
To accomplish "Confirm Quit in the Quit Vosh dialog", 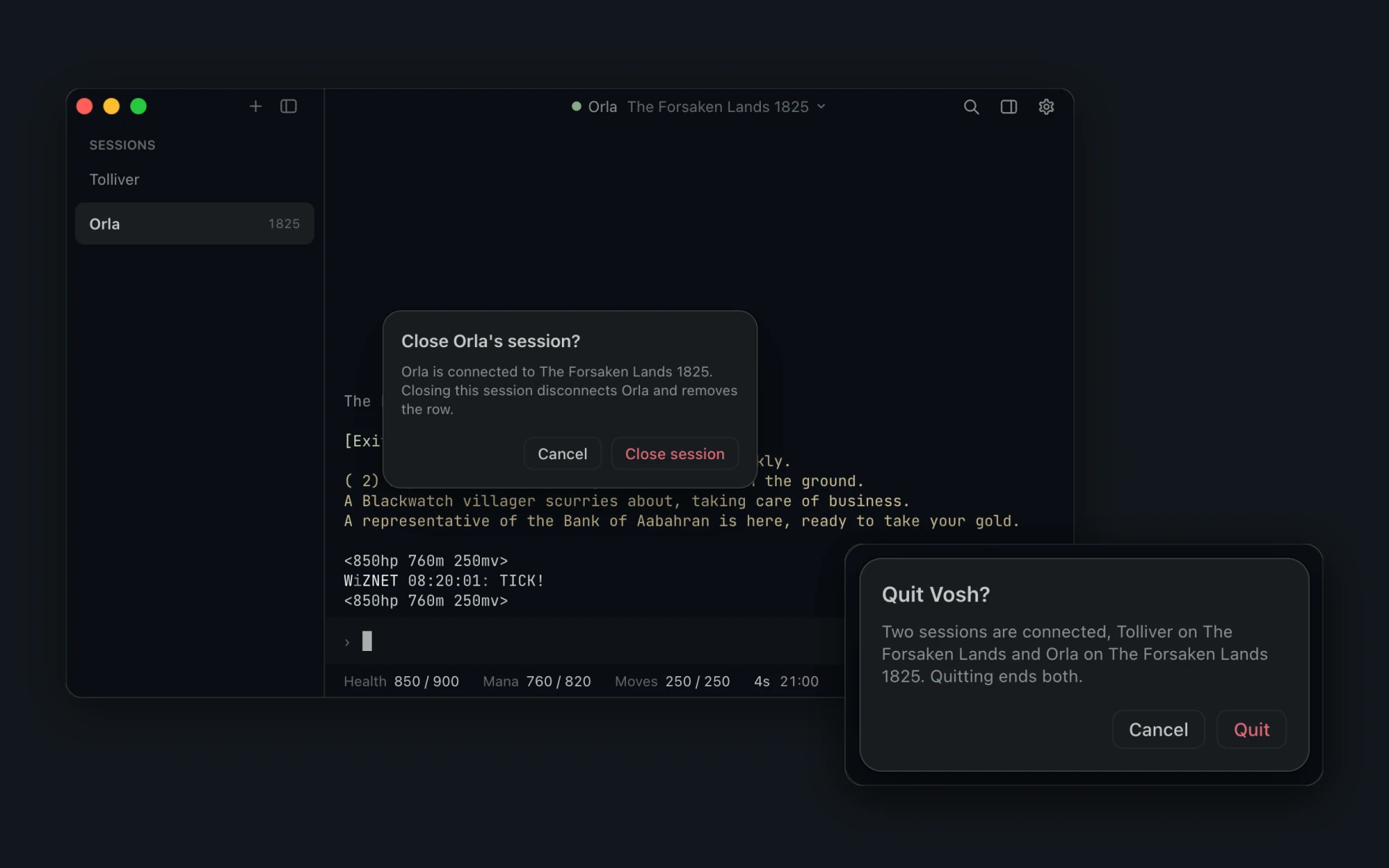I will click(1252, 729).
